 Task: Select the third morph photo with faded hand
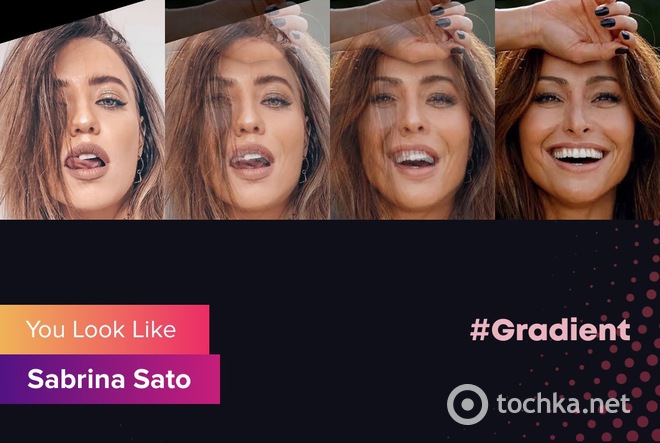[412, 109]
